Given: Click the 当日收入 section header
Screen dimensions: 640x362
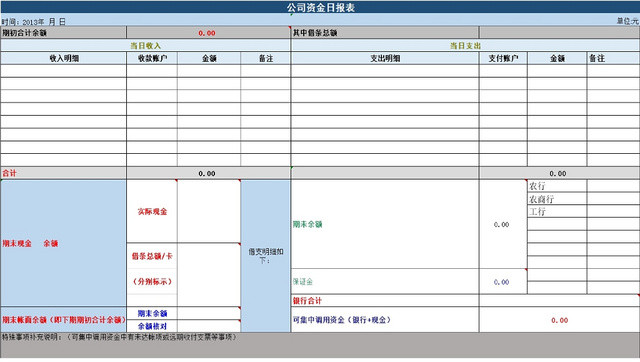Looking at the screenshot, I should [x=145, y=46].
